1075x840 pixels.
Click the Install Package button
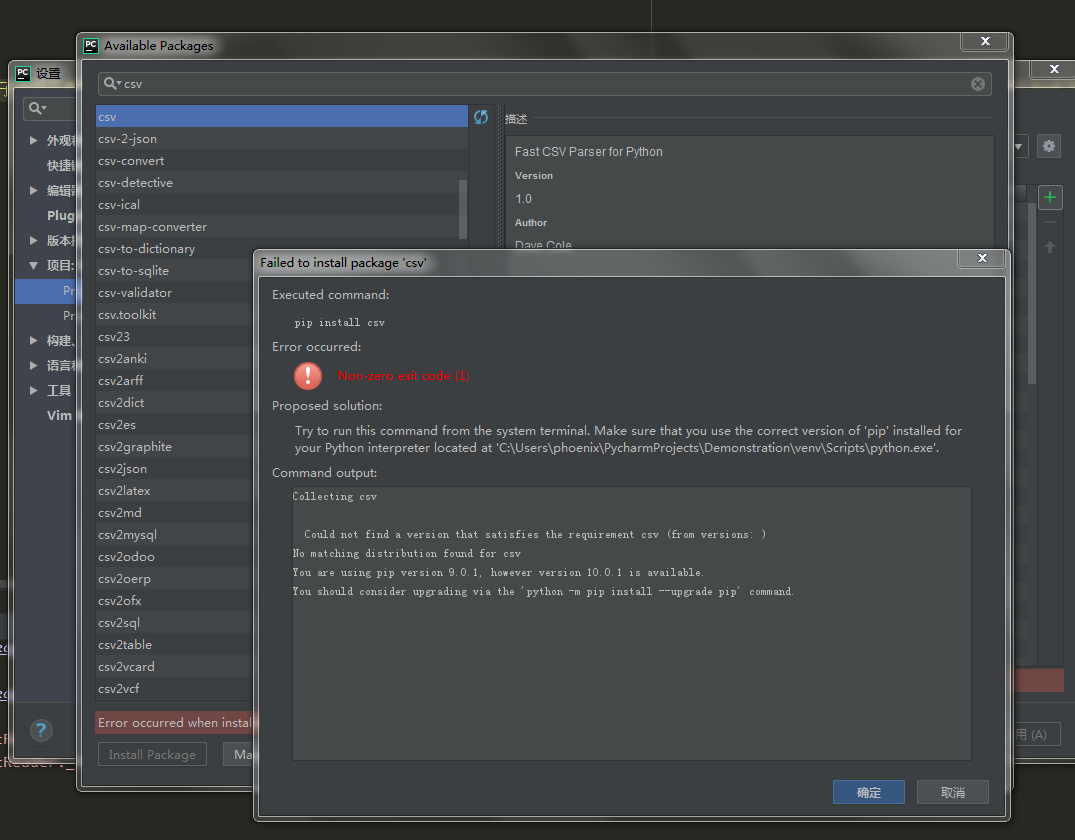click(152, 754)
